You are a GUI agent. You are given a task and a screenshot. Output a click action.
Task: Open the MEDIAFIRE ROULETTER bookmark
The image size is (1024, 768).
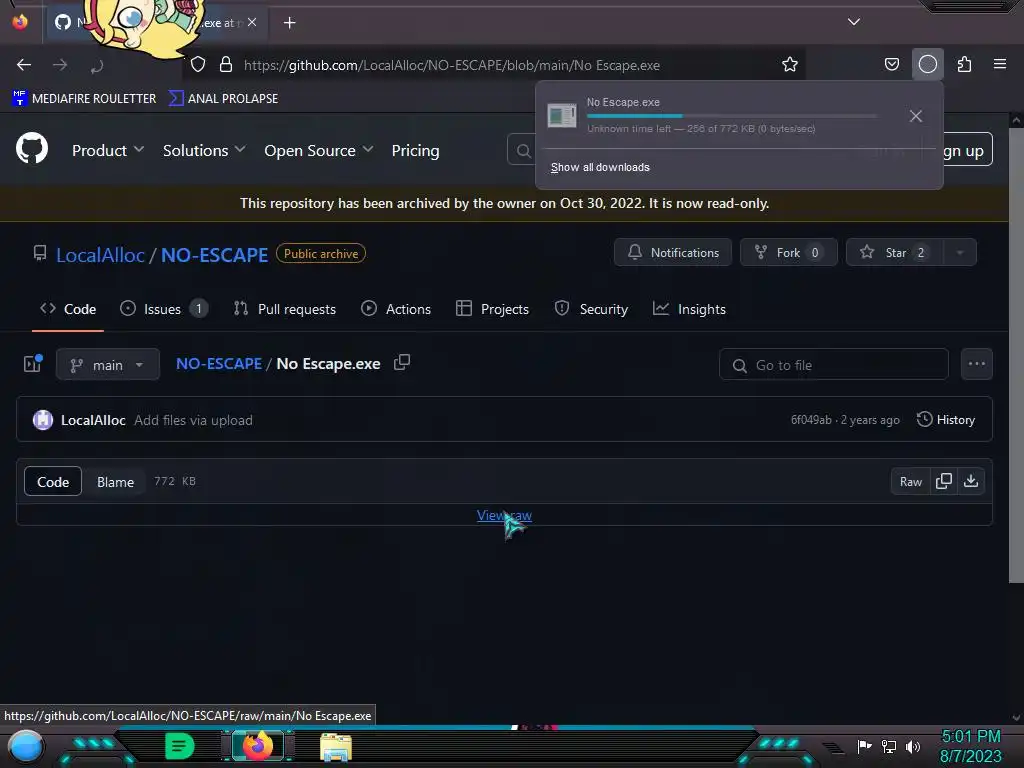(84, 98)
